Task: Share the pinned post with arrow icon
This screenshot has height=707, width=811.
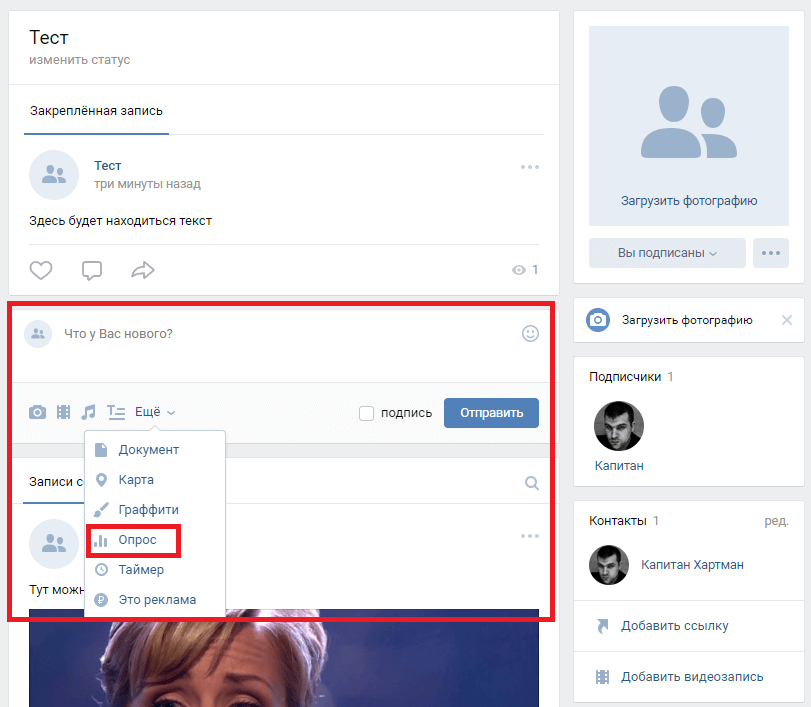Action: (143, 270)
